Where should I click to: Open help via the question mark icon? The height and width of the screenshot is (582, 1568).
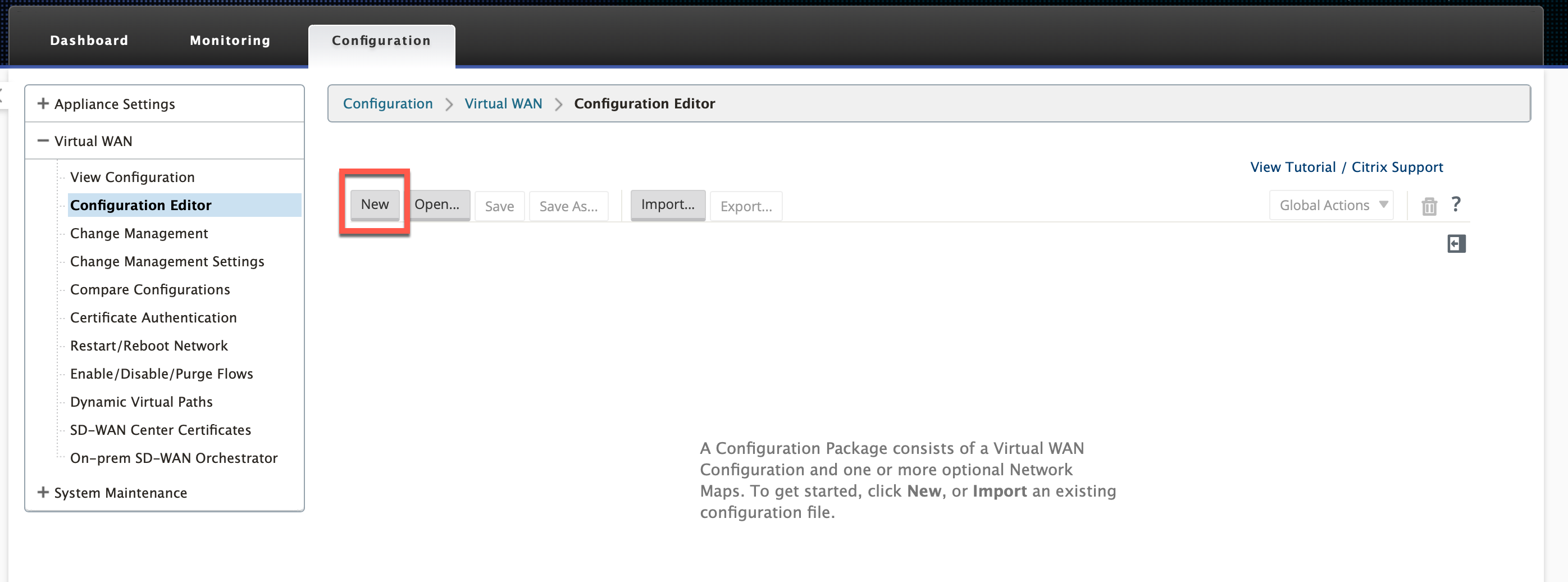(x=1455, y=204)
